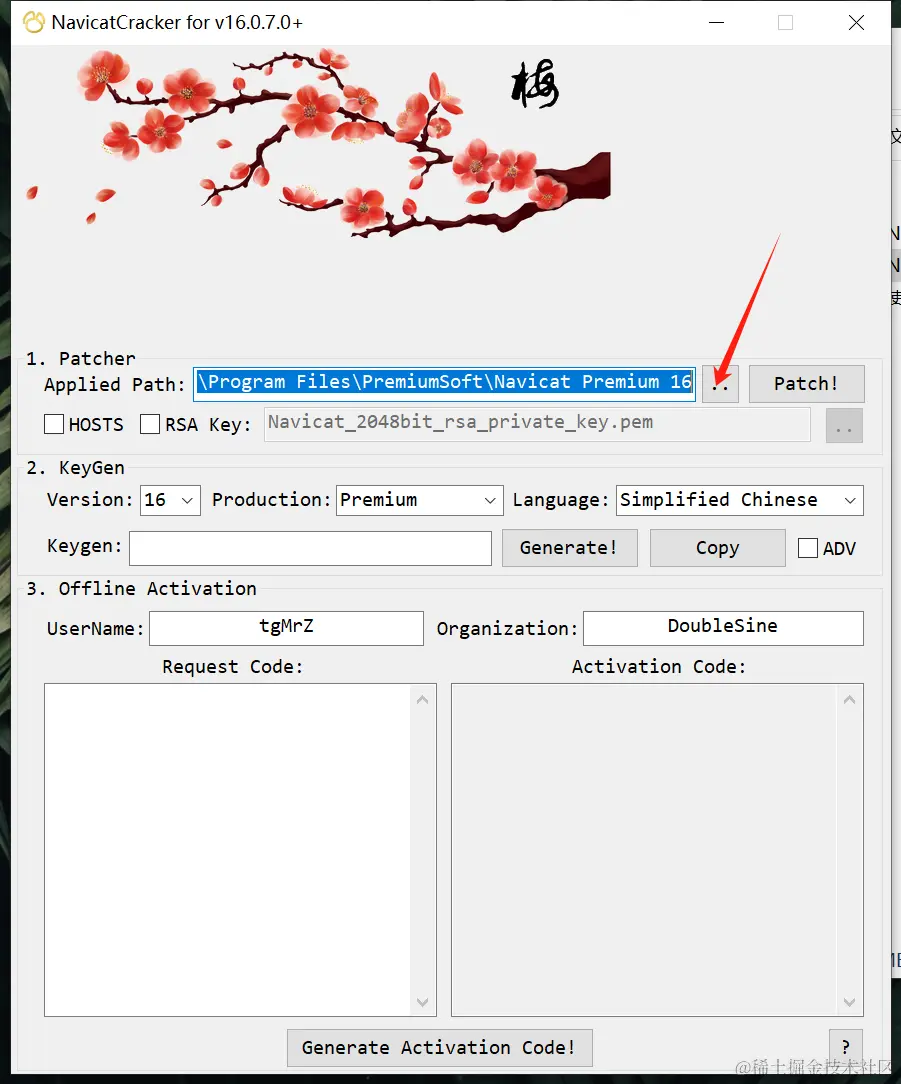Viewport: 901px width, 1084px height.
Task: Click the plum blossom banner image
Action: pyautogui.click(x=318, y=144)
